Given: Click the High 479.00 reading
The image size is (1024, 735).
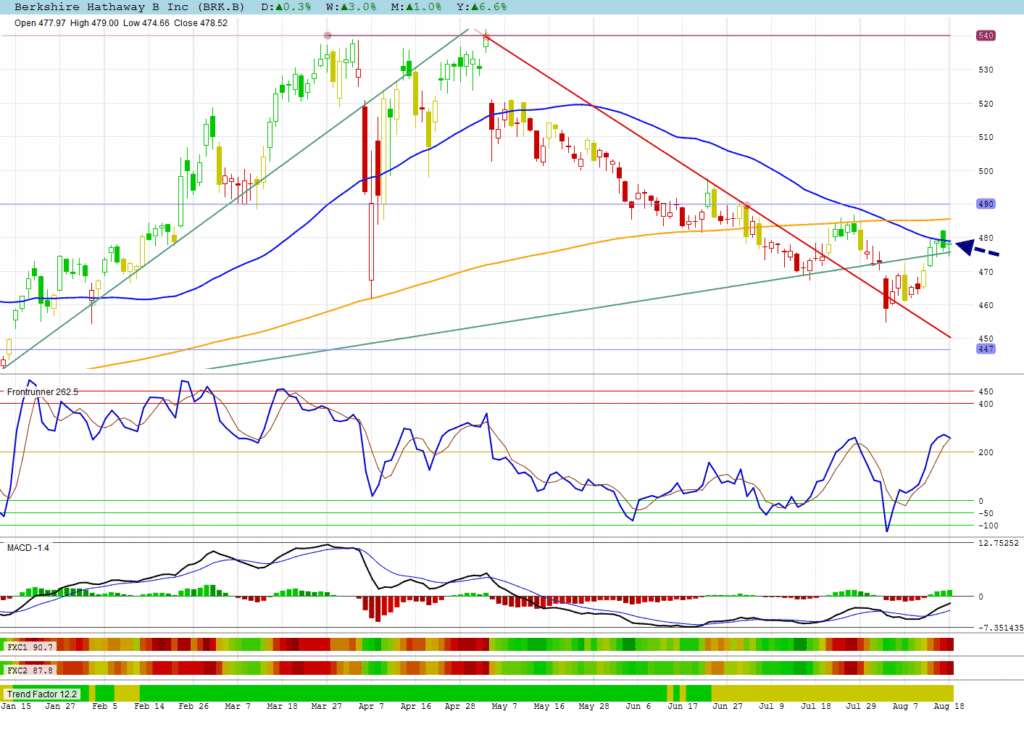Looking at the screenshot, I should [x=95, y=23].
